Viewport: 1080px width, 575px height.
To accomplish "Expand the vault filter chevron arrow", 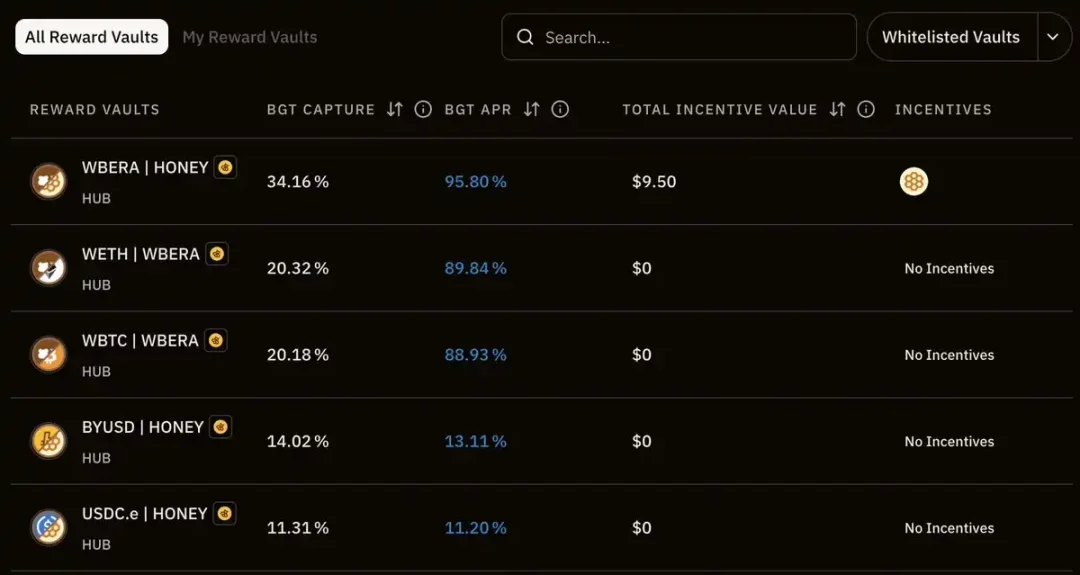I will 1053,37.
